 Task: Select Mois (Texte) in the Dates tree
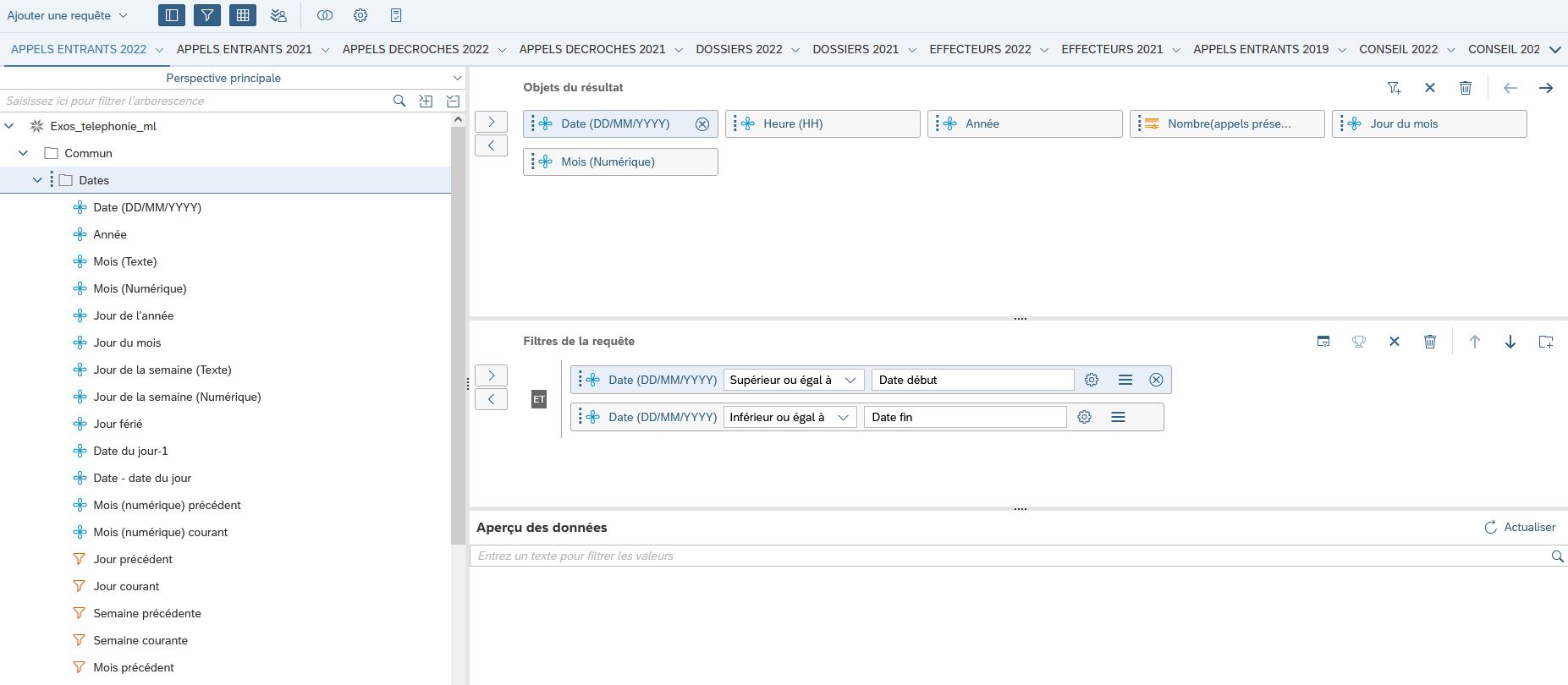[x=125, y=261]
